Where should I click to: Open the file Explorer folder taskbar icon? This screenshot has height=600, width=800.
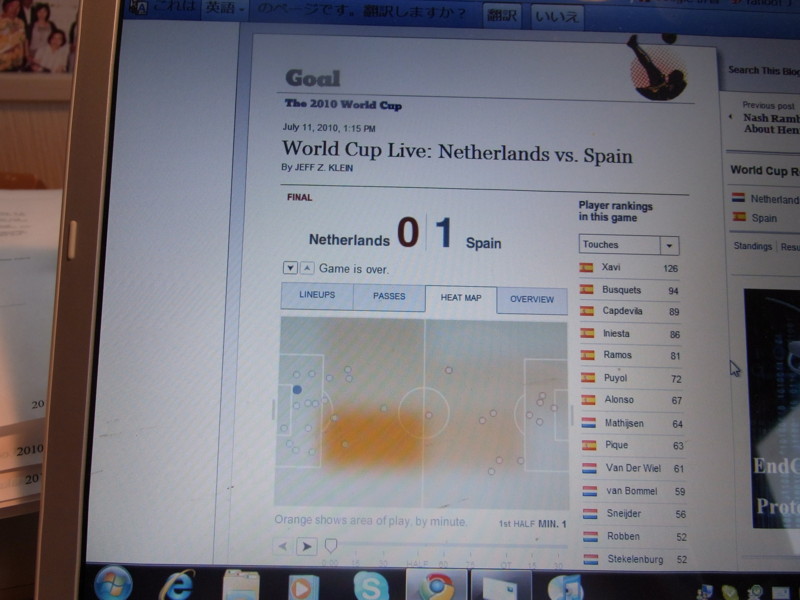pyautogui.click(x=241, y=586)
